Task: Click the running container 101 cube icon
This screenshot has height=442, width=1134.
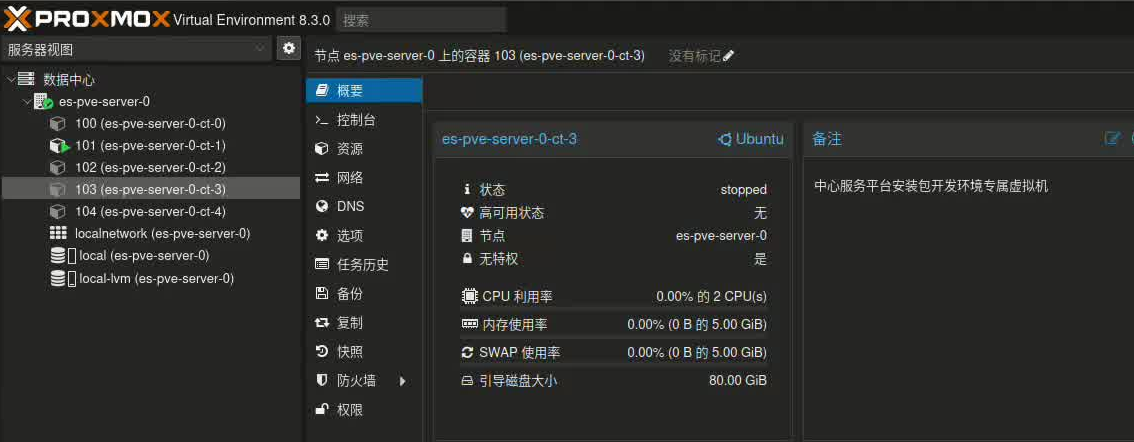Action: [x=59, y=146]
